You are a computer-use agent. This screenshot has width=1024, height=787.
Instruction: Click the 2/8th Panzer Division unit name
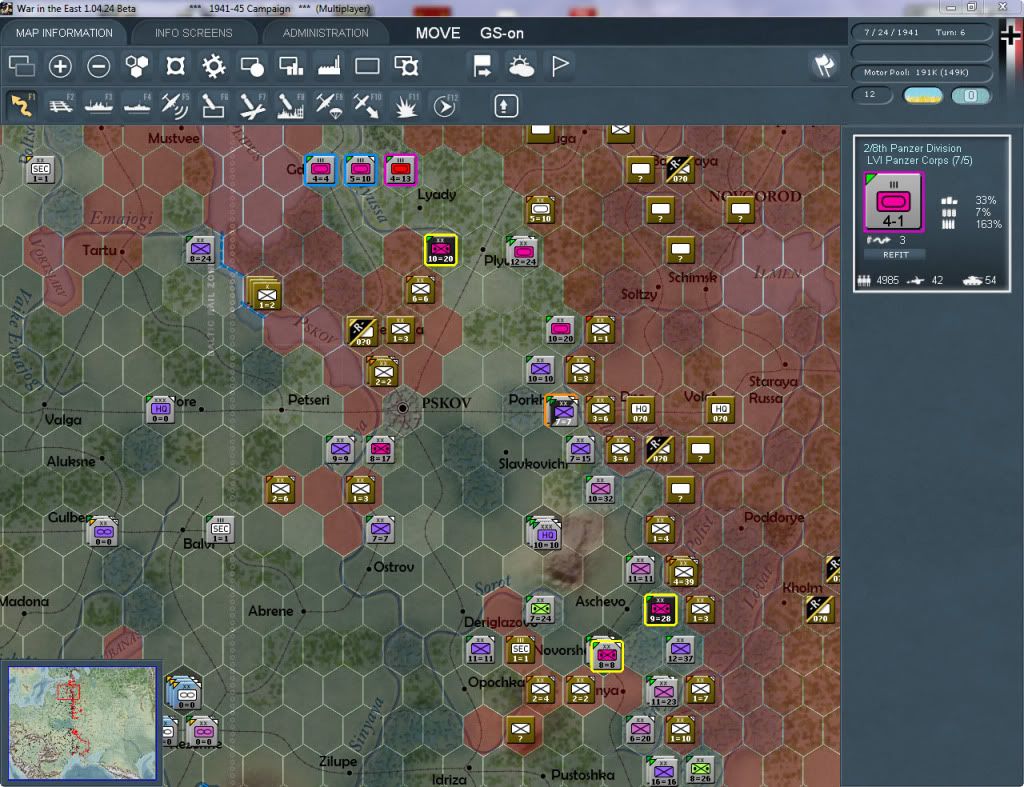(x=912, y=148)
